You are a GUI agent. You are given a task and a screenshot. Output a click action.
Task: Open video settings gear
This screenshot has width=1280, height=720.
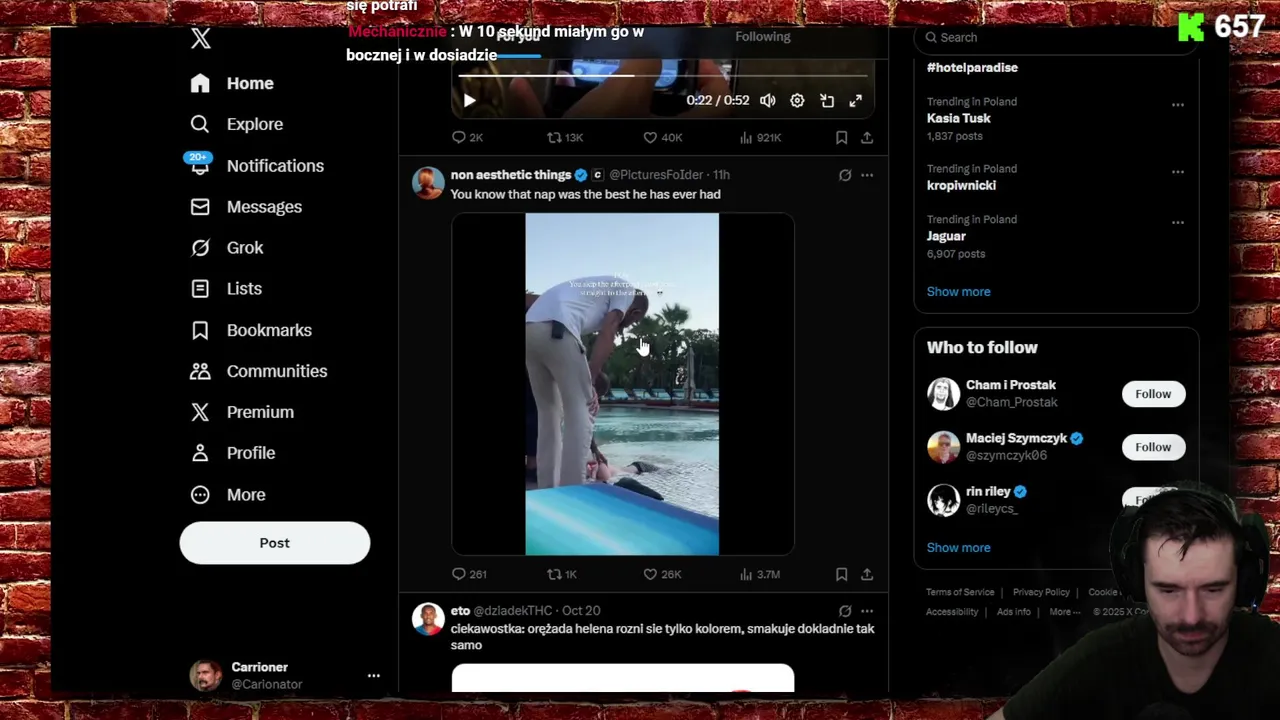pos(797,101)
